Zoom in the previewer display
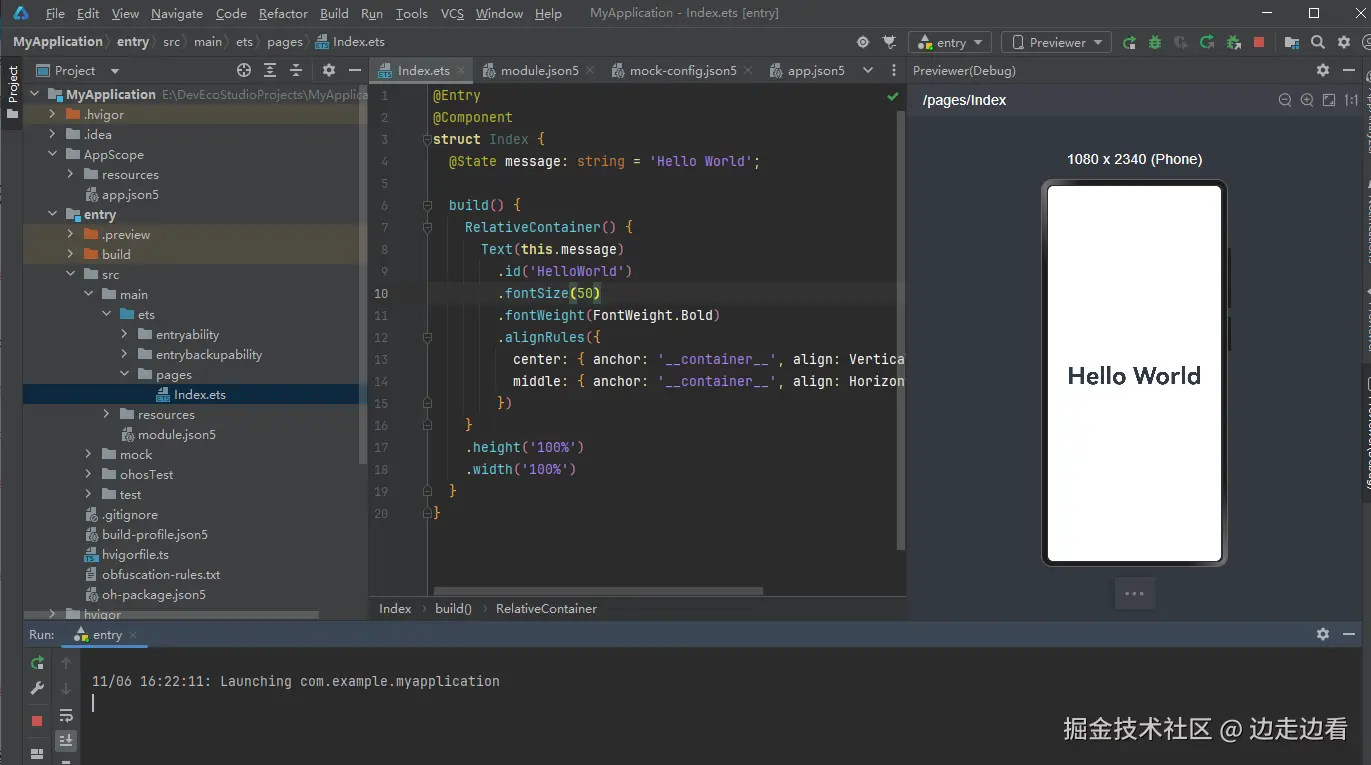Viewport: 1371px width, 765px height. coord(1307,100)
